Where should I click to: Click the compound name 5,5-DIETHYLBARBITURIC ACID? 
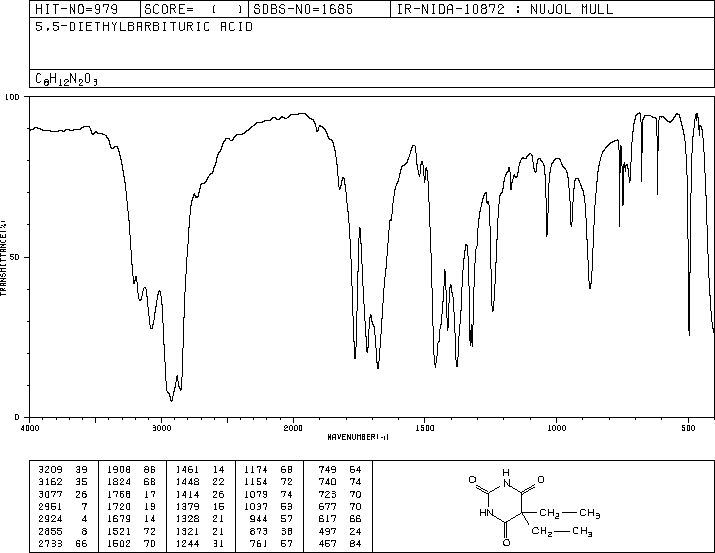(144, 27)
